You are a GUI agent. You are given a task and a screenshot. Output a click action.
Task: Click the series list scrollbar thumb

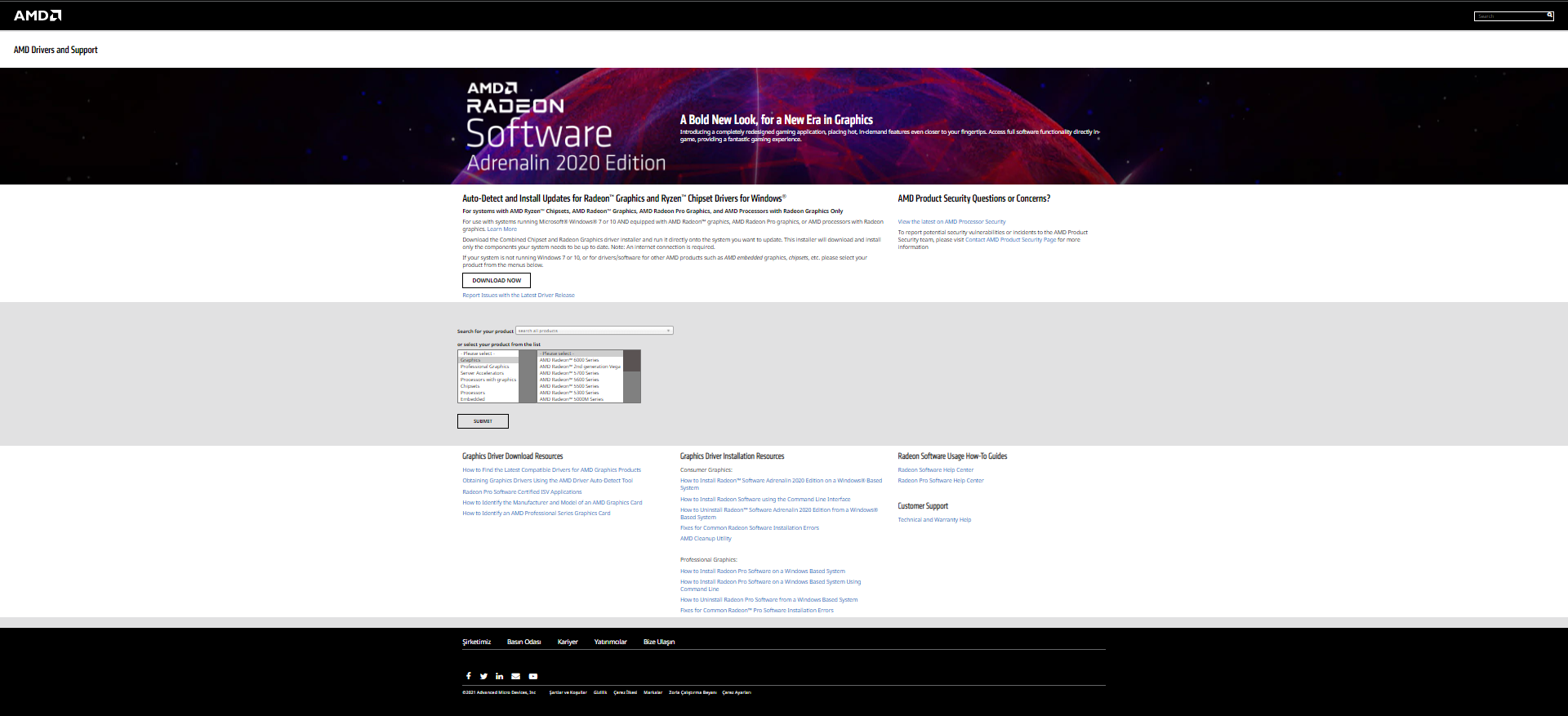[x=632, y=362]
